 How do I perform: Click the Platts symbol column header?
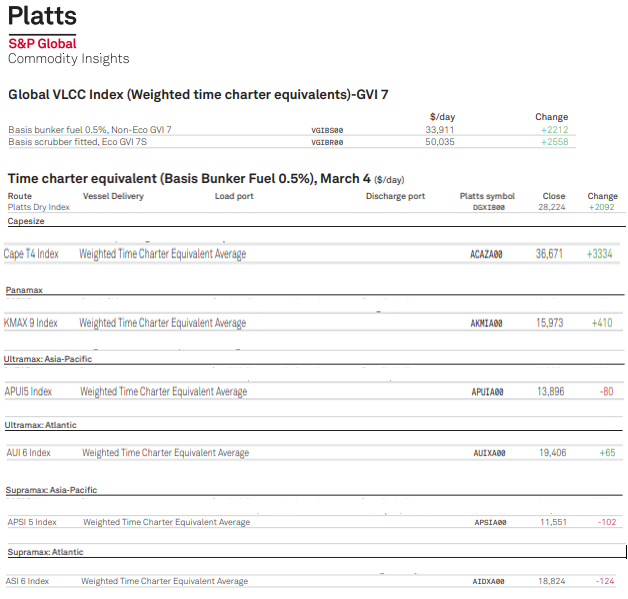pyautogui.click(x=487, y=196)
